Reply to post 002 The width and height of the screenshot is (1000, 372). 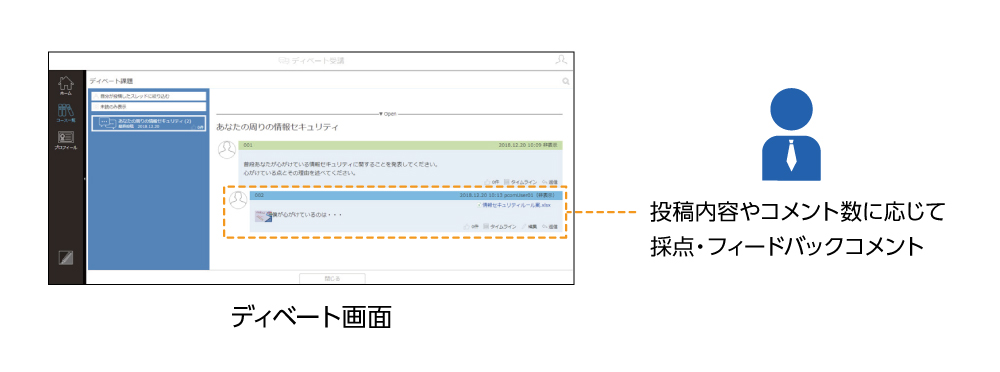pos(550,227)
